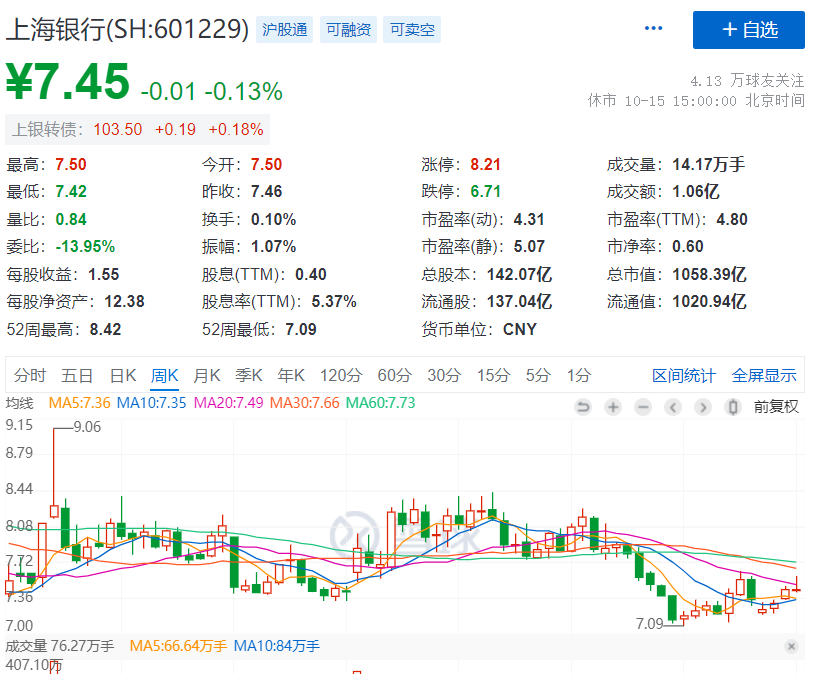Select the 15分 interval tab
The image size is (815, 674).
493,375
